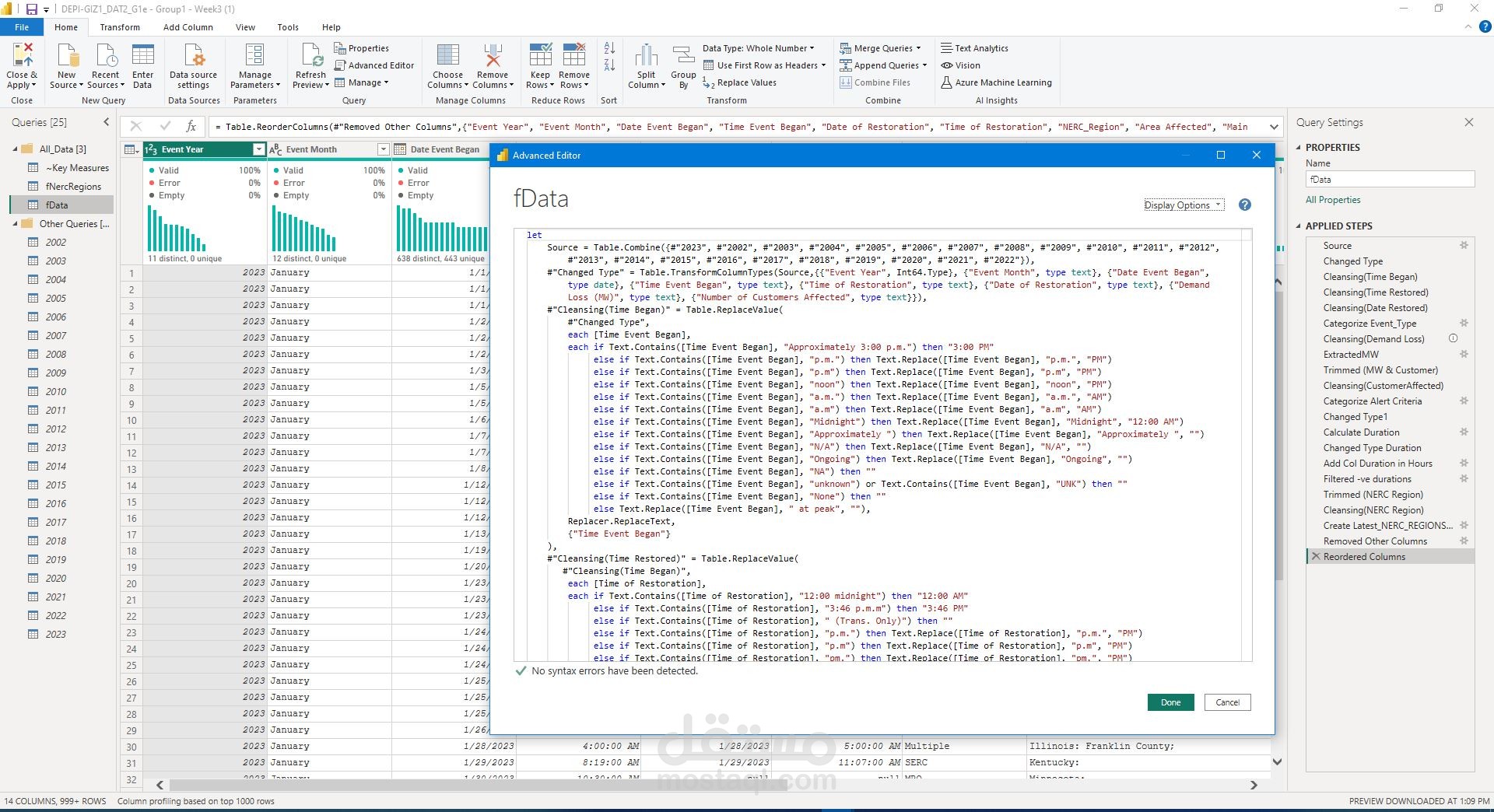Click the Keep Rows icon

[540, 56]
